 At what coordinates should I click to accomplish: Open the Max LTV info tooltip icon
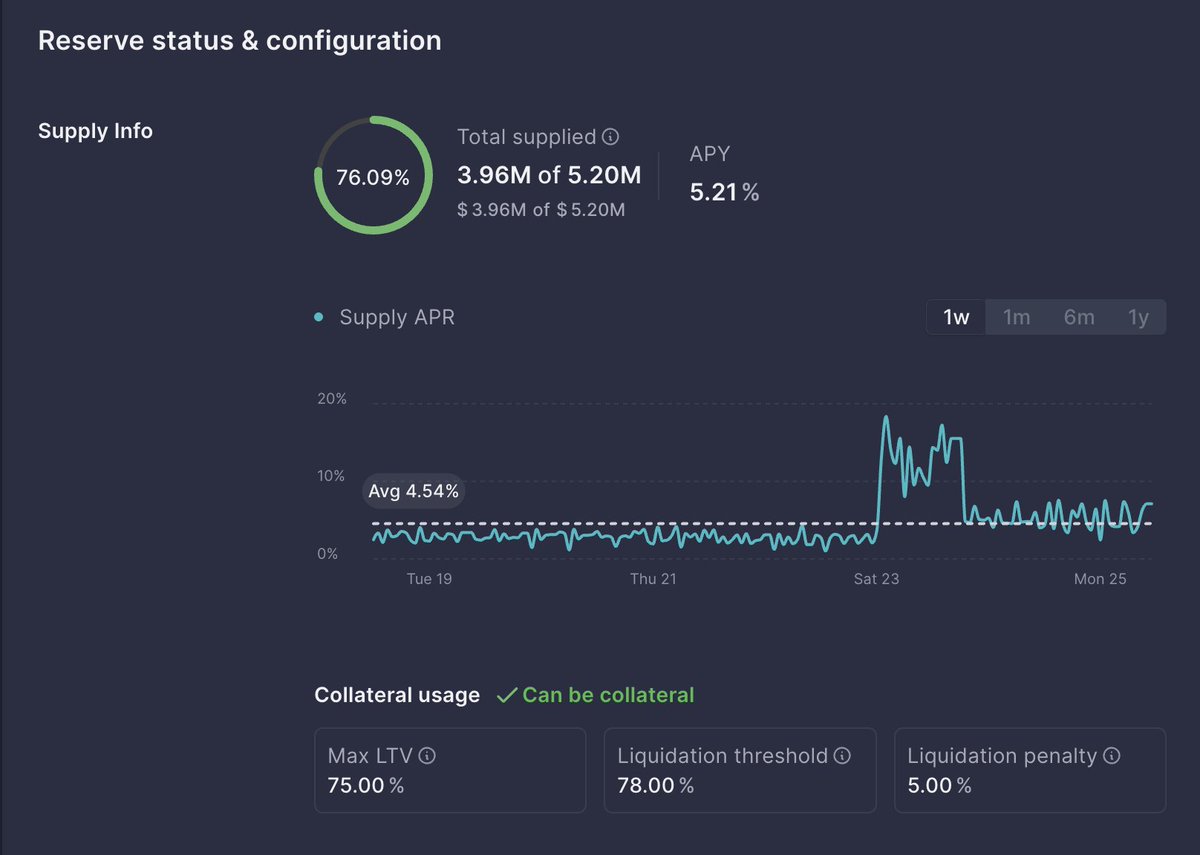(428, 756)
